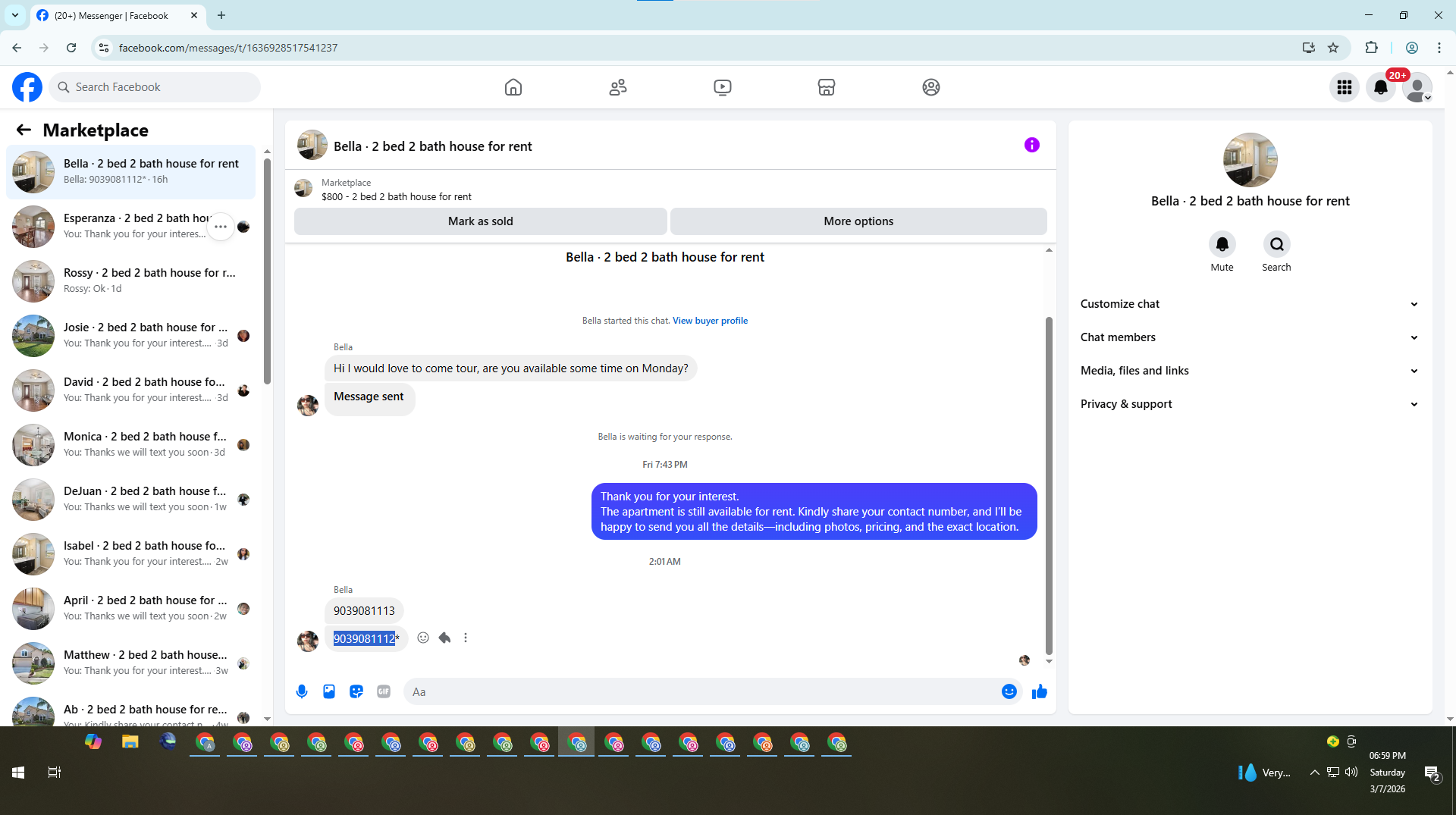This screenshot has height=815, width=1456.
Task: Open the purple conversation information icon
Action: (x=1032, y=145)
